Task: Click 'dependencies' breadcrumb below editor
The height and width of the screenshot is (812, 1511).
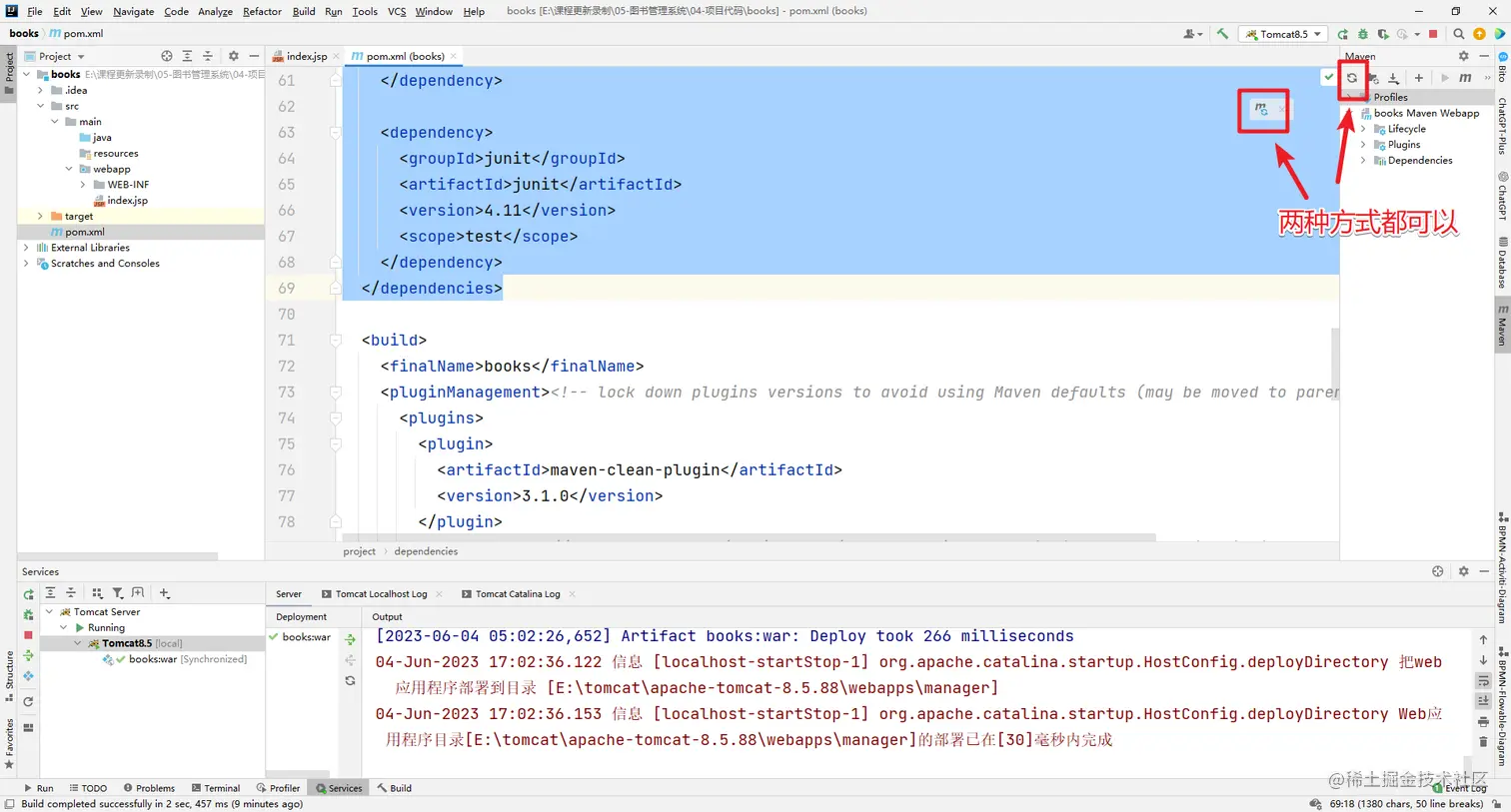Action: pos(426,551)
